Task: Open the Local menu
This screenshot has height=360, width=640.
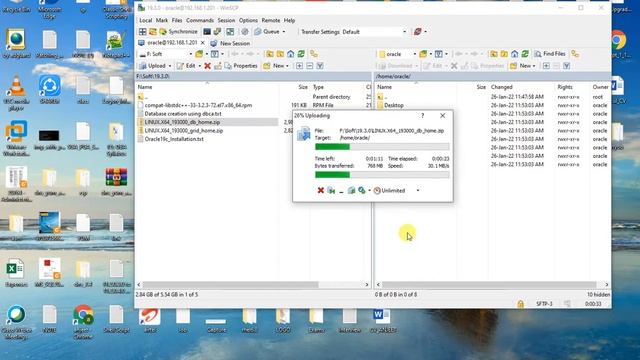Action: (145, 20)
